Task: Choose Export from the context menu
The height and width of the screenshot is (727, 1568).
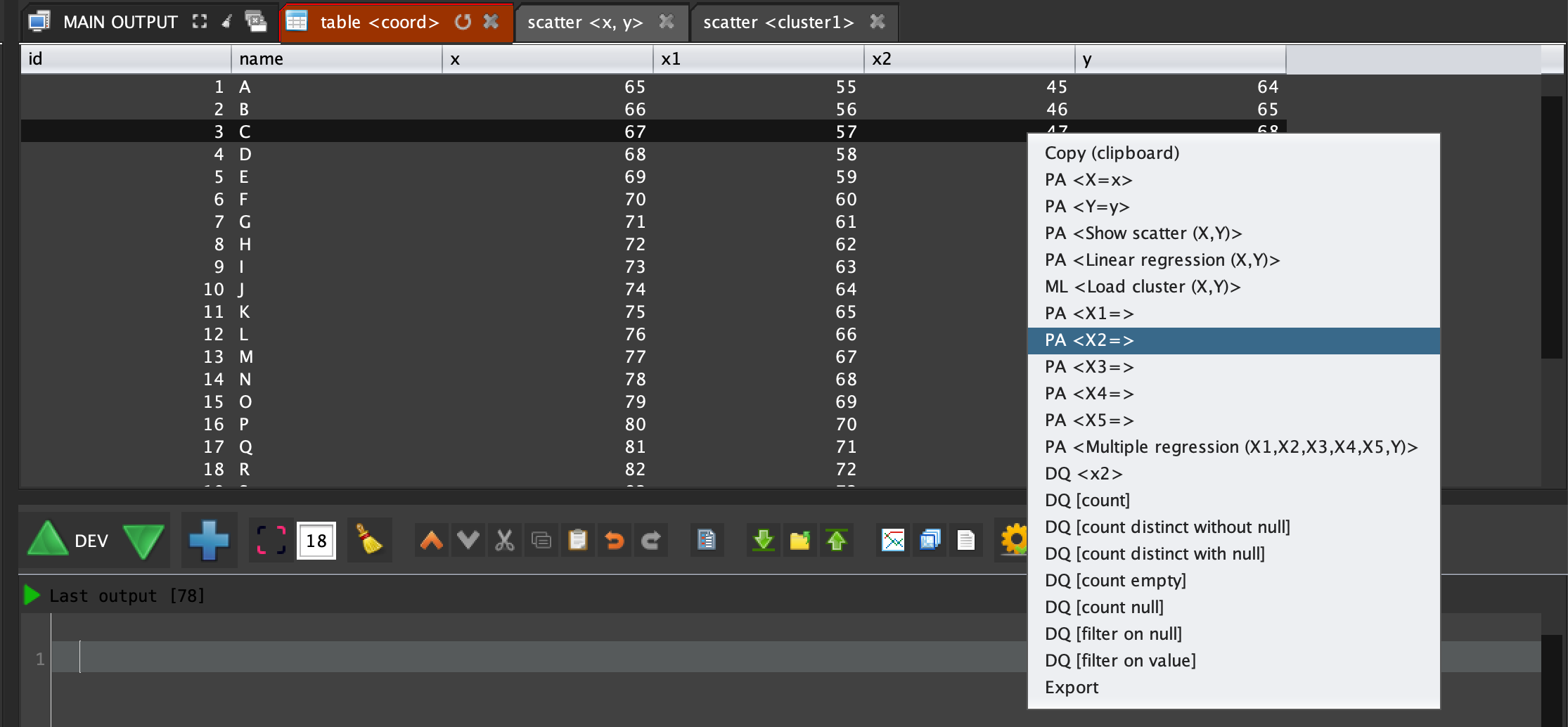Action: point(1071,688)
